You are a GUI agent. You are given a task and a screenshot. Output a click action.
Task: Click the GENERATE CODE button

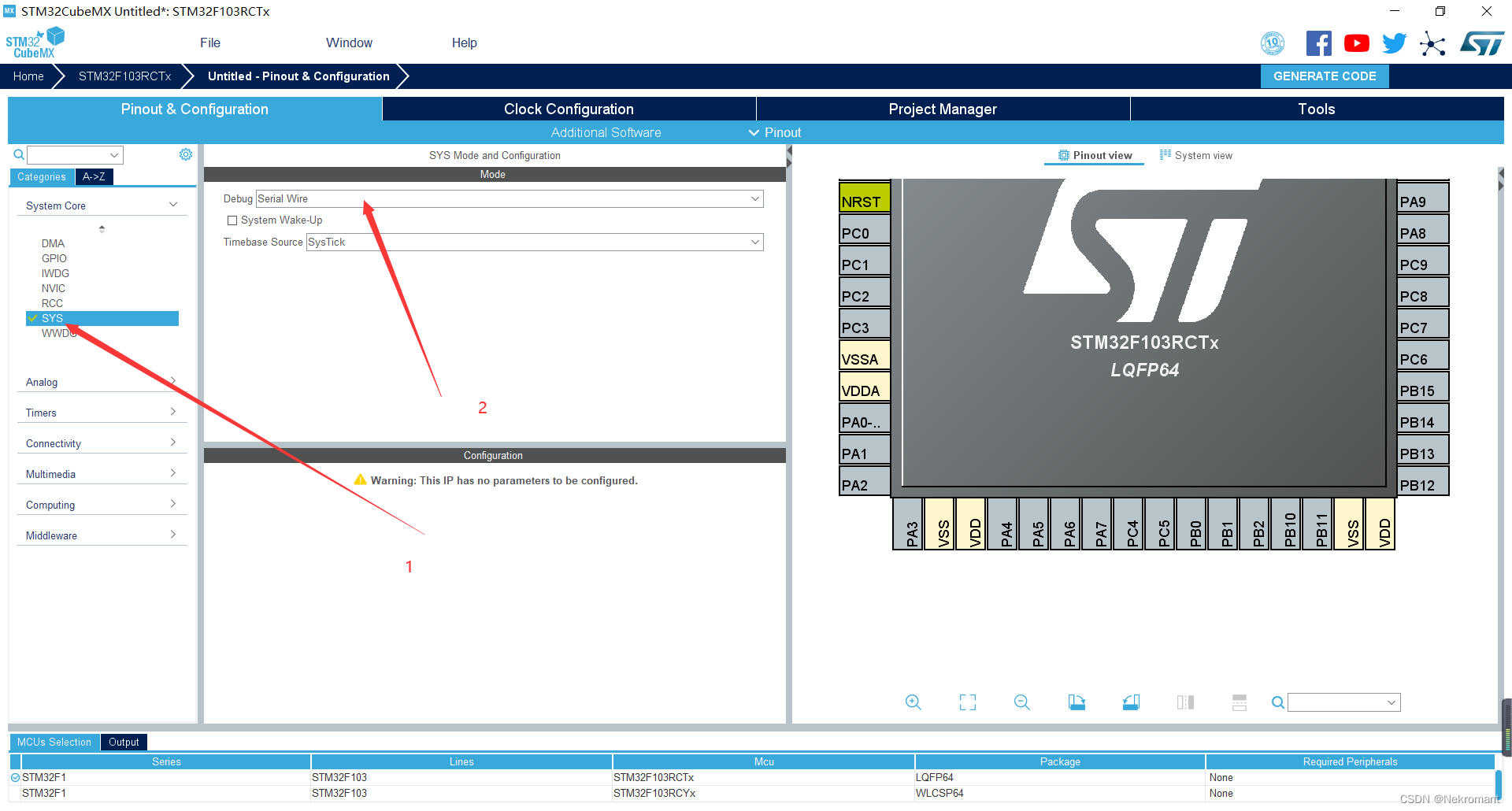pyautogui.click(x=1325, y=76)
